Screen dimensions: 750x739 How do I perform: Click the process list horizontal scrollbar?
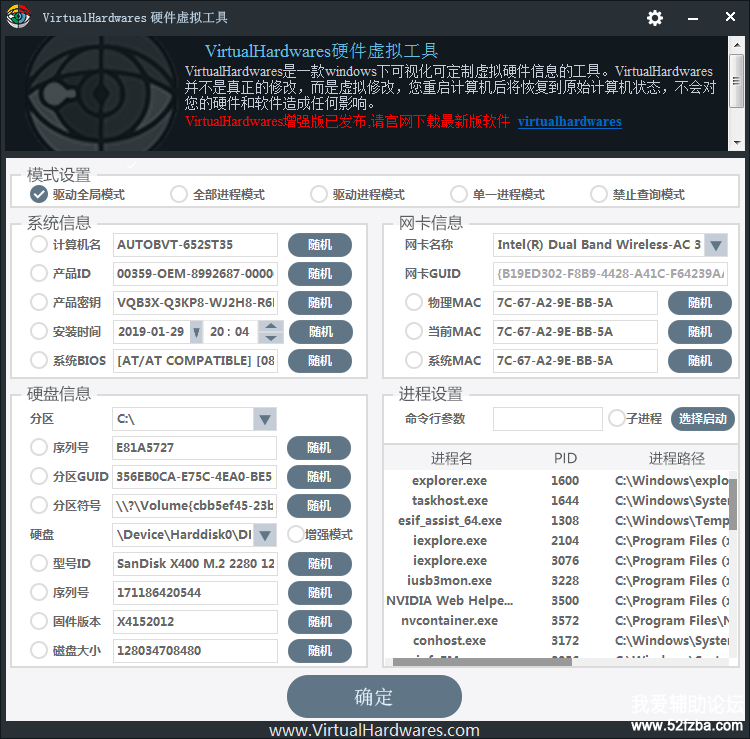pos(482,662)
